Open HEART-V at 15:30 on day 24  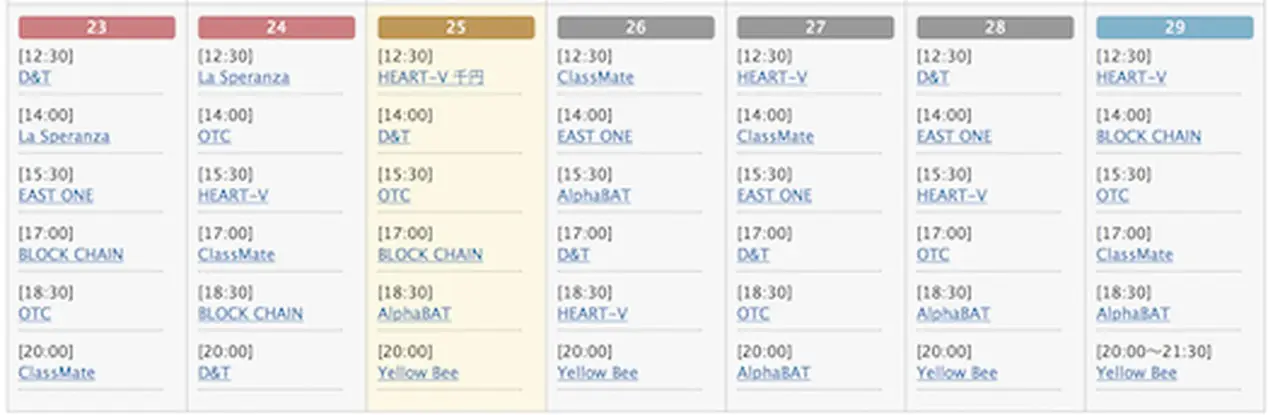pyautogui.click(x=233, y=195)
